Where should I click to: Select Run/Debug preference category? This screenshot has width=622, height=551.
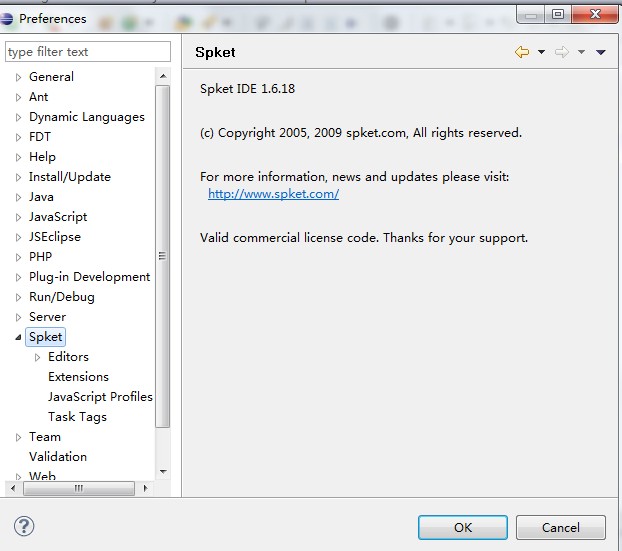pyautogui.click(x=62, y=297)
